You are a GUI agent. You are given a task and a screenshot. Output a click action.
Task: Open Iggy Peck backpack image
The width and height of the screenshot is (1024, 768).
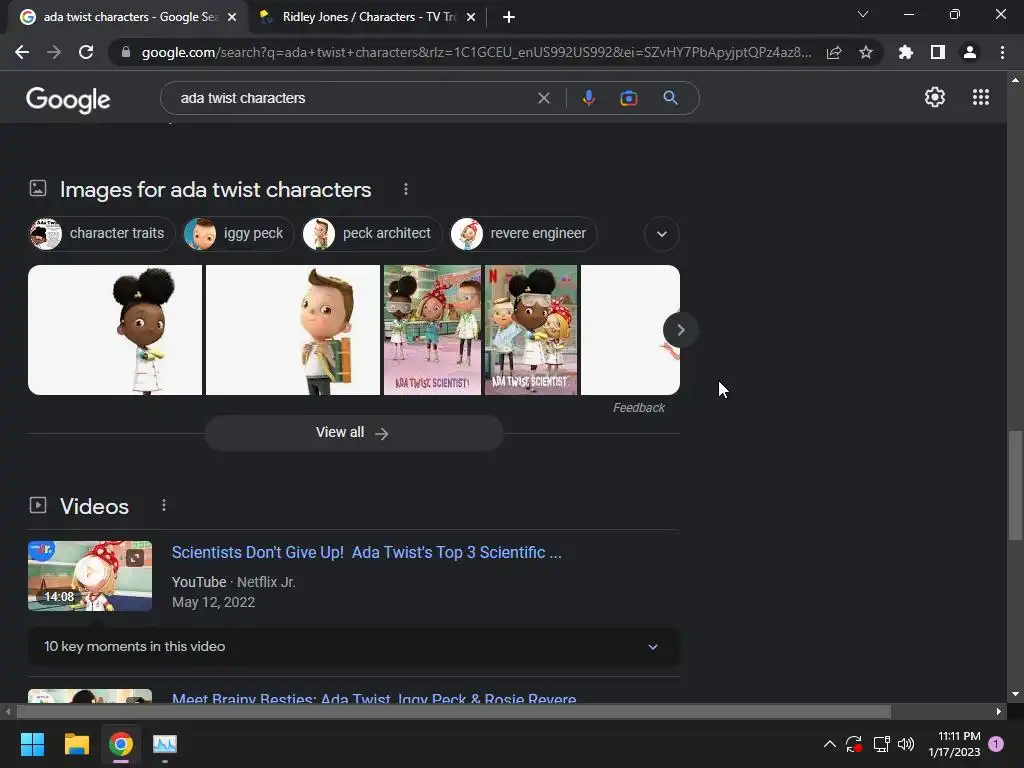click(293, 330)
